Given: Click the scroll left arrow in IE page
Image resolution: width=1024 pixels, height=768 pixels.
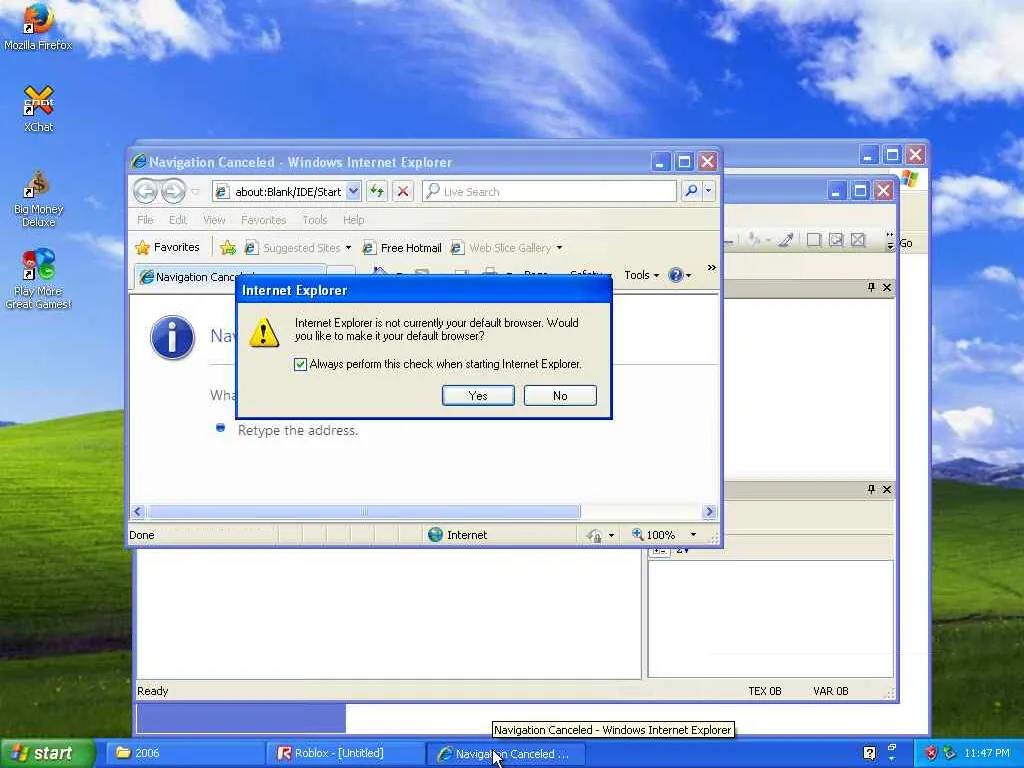Looking at the screenshot, I should (137, 511).
